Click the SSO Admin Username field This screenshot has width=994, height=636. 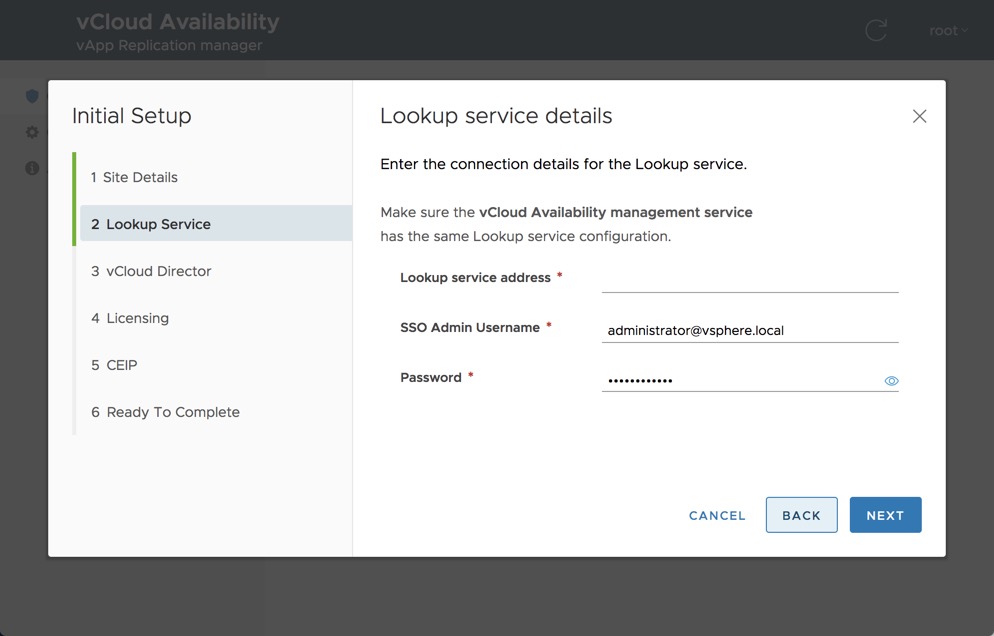pos(749,330)
